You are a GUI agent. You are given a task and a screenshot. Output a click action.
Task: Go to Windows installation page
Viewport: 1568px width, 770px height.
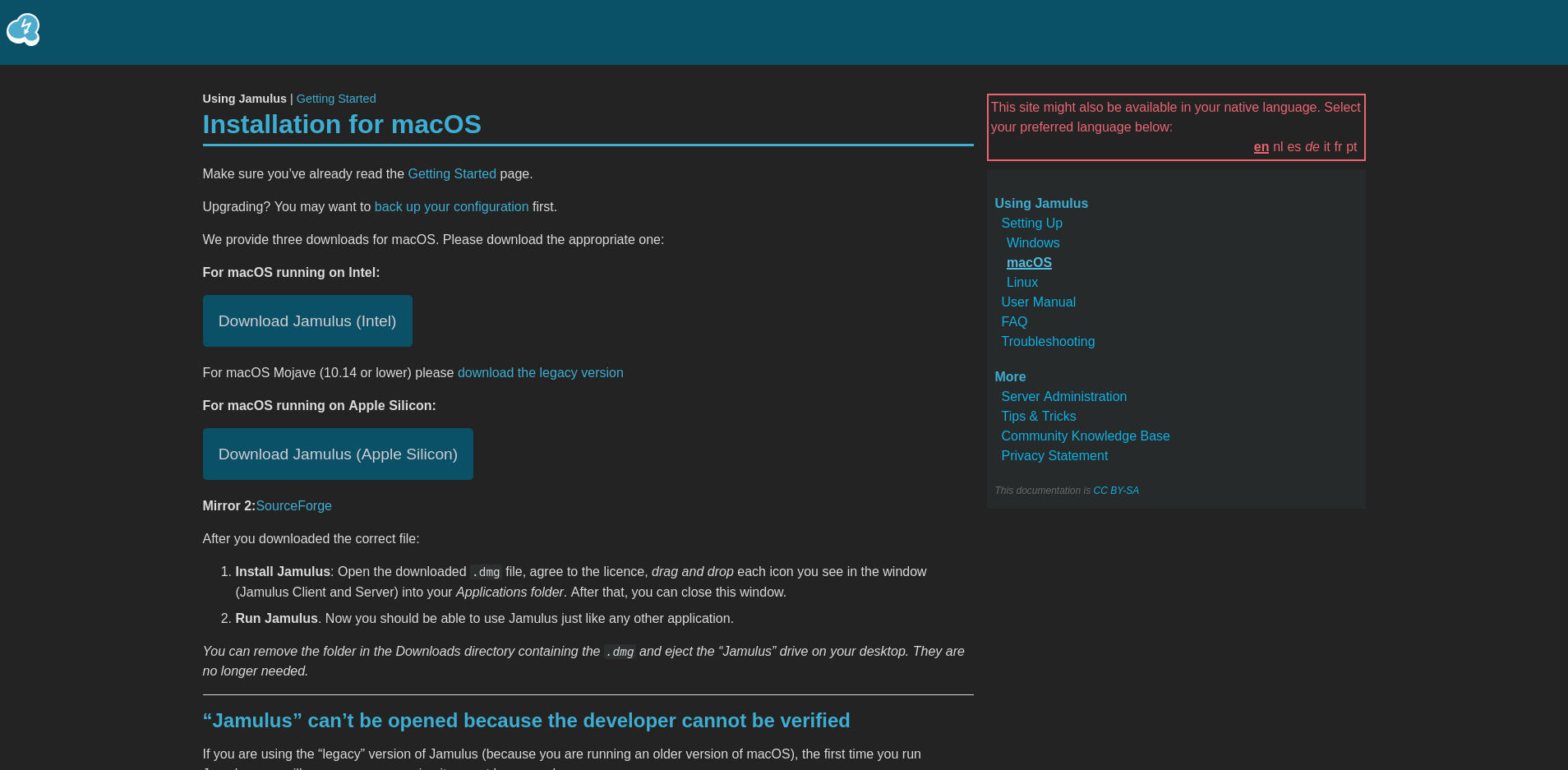click(1033, 243)
